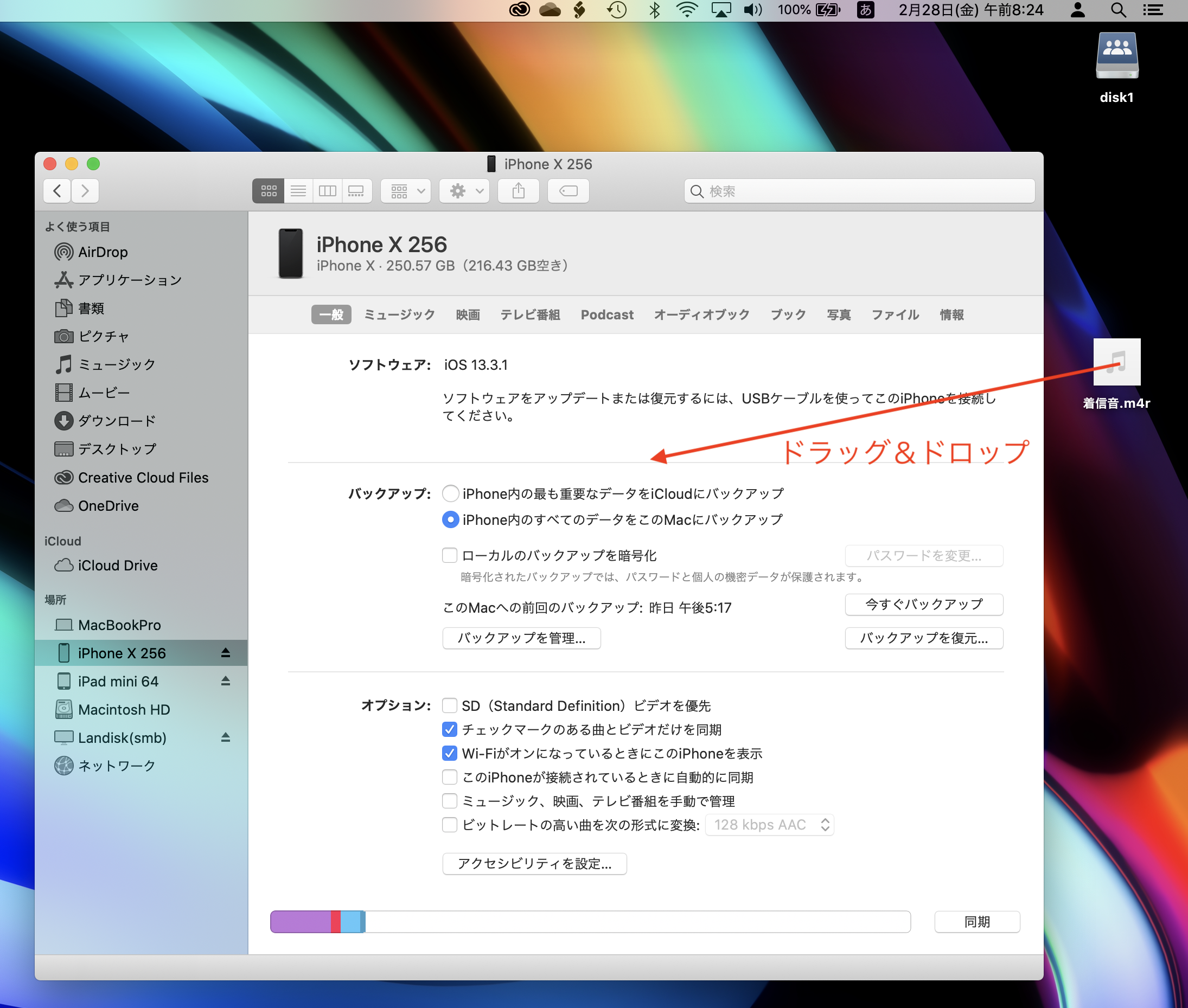Click 今すぐバックアップ button
Viewport: 1188px width, 1008px height.
(924, 604)
